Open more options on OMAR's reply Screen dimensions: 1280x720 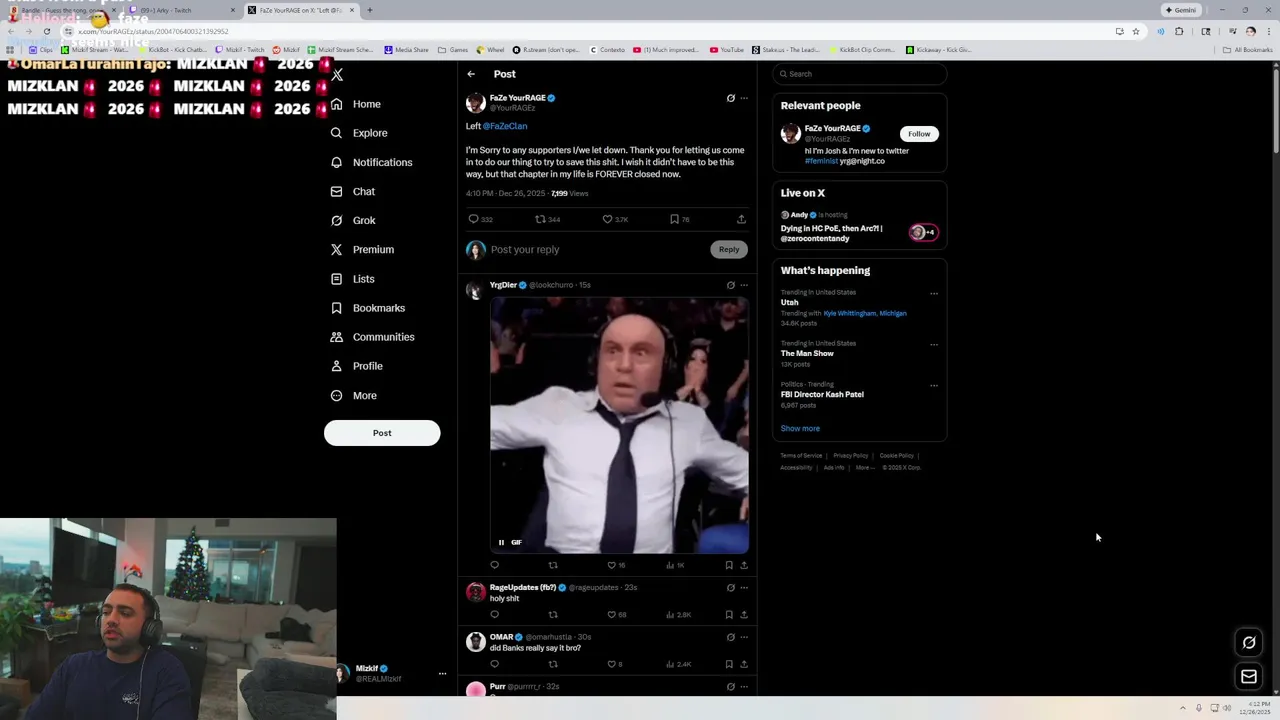click(743, 637)
